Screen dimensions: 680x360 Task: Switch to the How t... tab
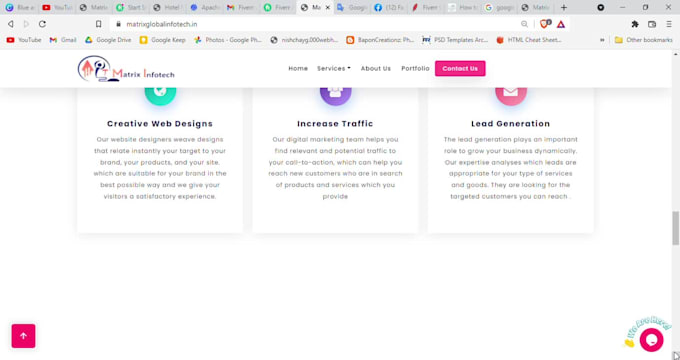click(x=464, y=7)
